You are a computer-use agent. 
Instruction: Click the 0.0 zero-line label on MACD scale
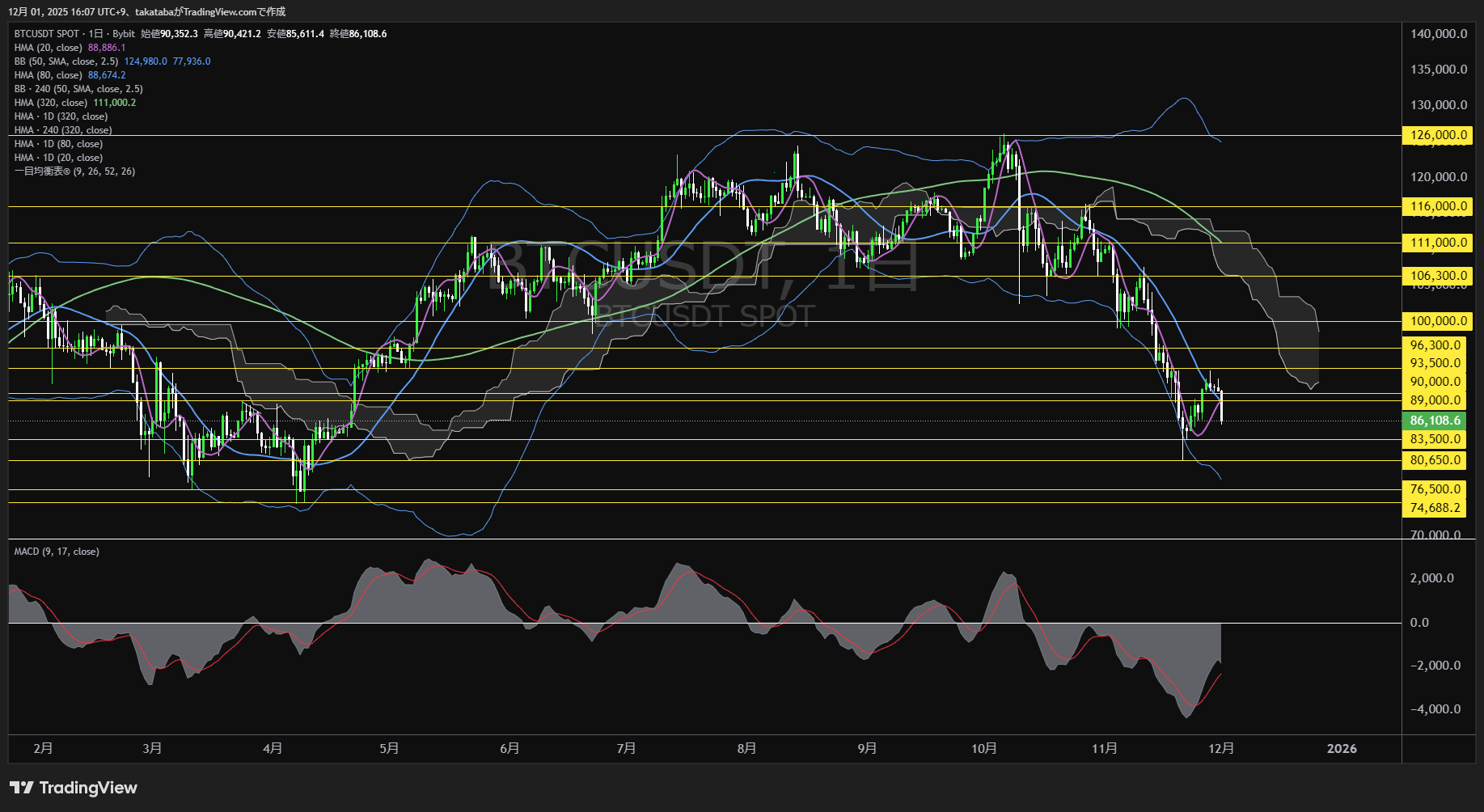[1419, 623]
